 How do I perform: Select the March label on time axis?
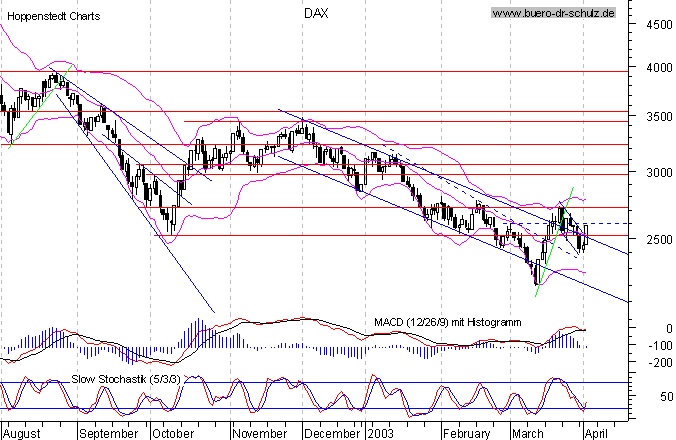pos(528,433)
